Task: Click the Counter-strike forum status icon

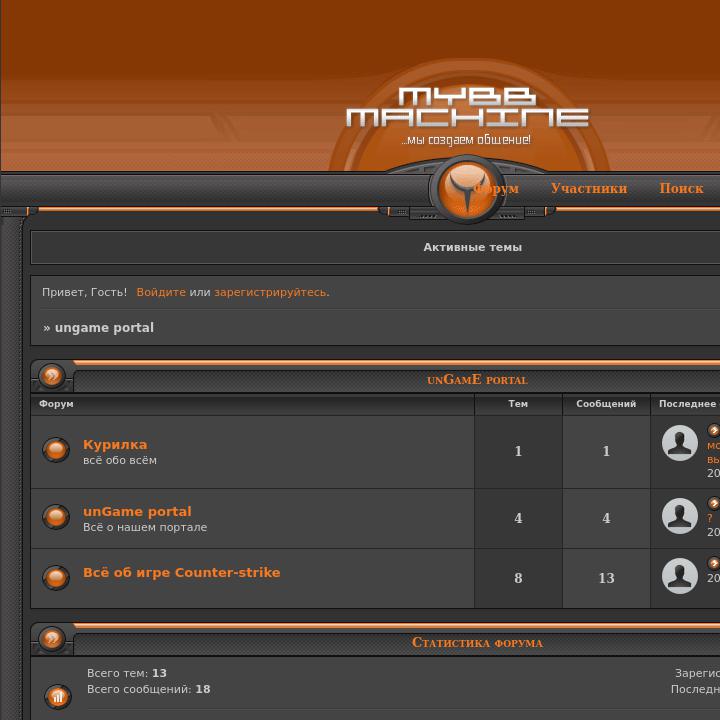Action: (56, 577)
